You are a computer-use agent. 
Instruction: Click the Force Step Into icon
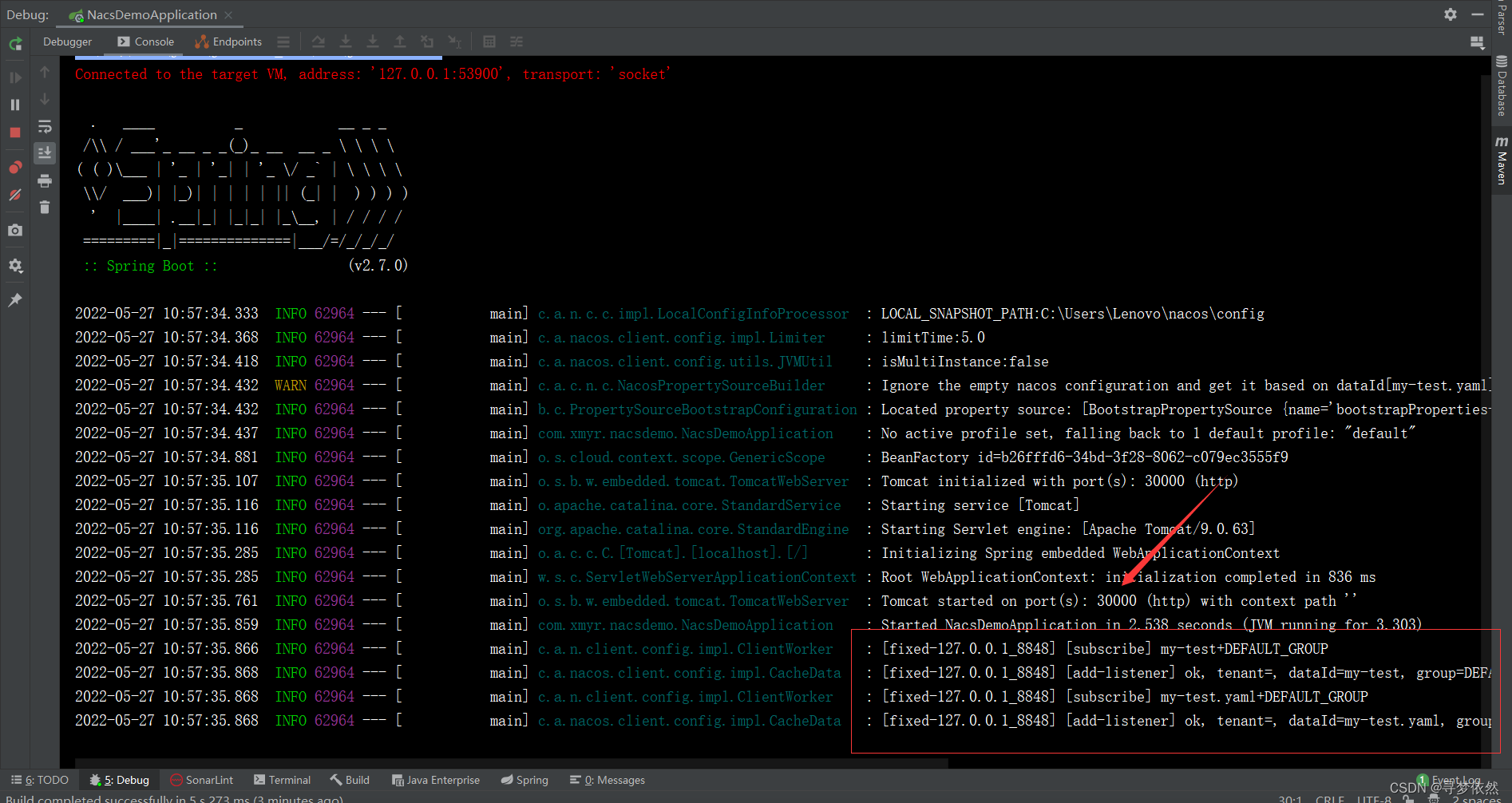click(373, 42)
